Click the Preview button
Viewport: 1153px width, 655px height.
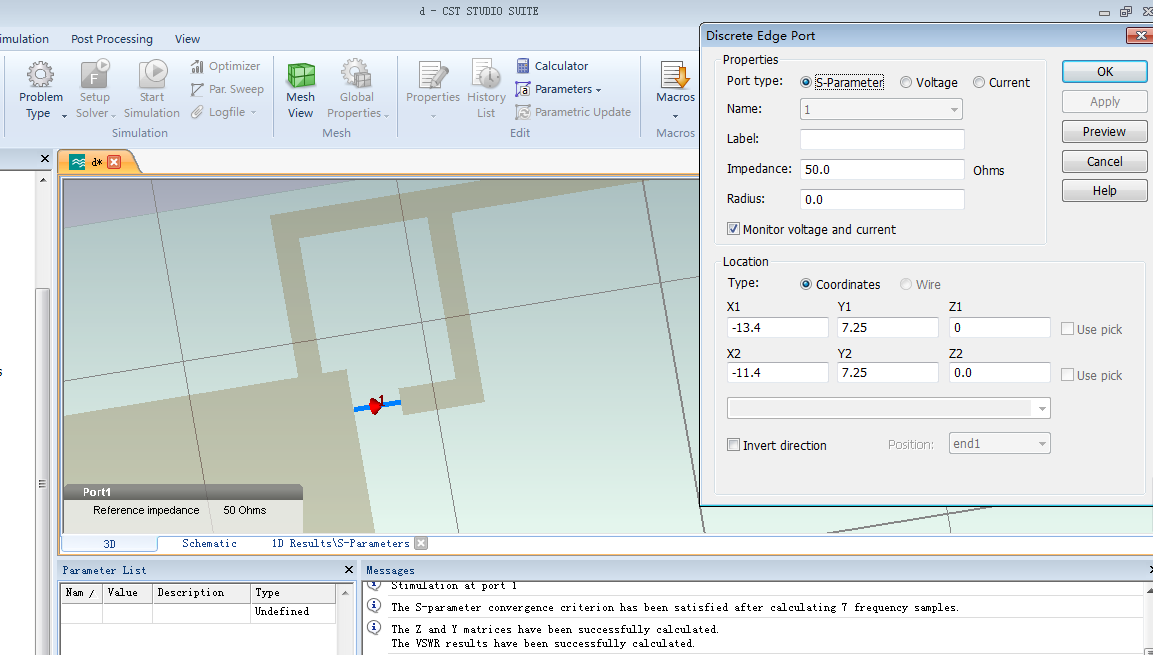pos(1104,132)
